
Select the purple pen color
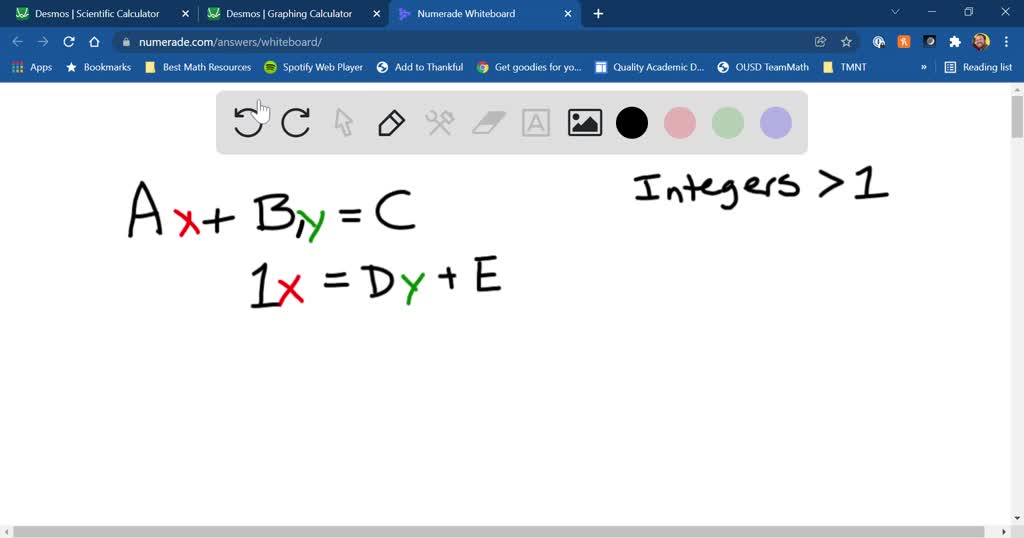pos(776,123)
